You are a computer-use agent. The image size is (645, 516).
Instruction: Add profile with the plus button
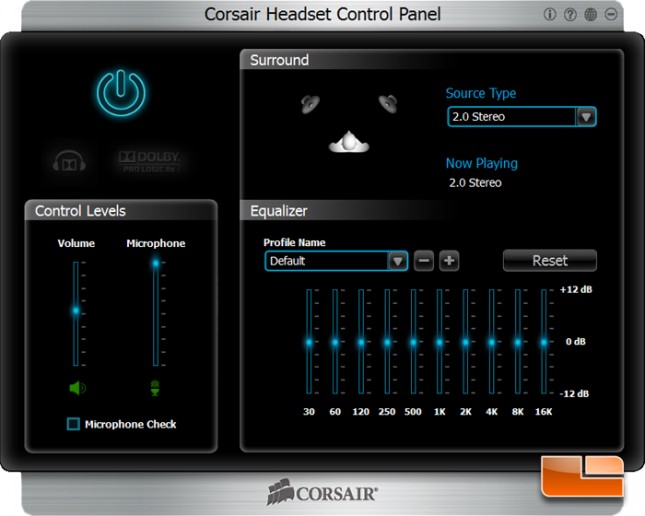coord(449,261)
